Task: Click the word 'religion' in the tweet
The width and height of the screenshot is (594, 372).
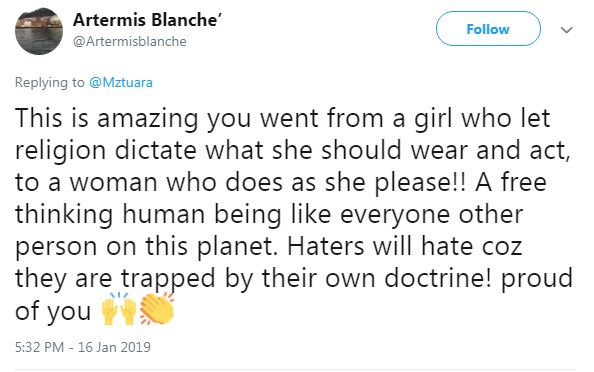Action: pyautogui.click(x=61, y=151)
